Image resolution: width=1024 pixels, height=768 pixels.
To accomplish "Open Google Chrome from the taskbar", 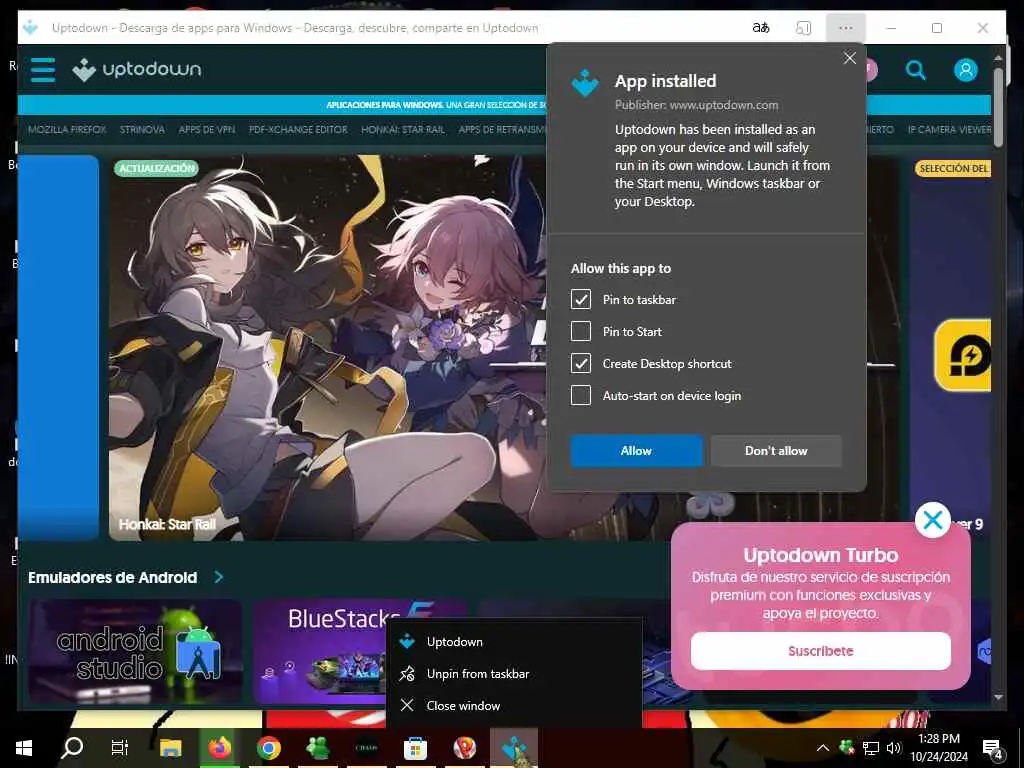I will pyautogui.click(x=268, y=748).
